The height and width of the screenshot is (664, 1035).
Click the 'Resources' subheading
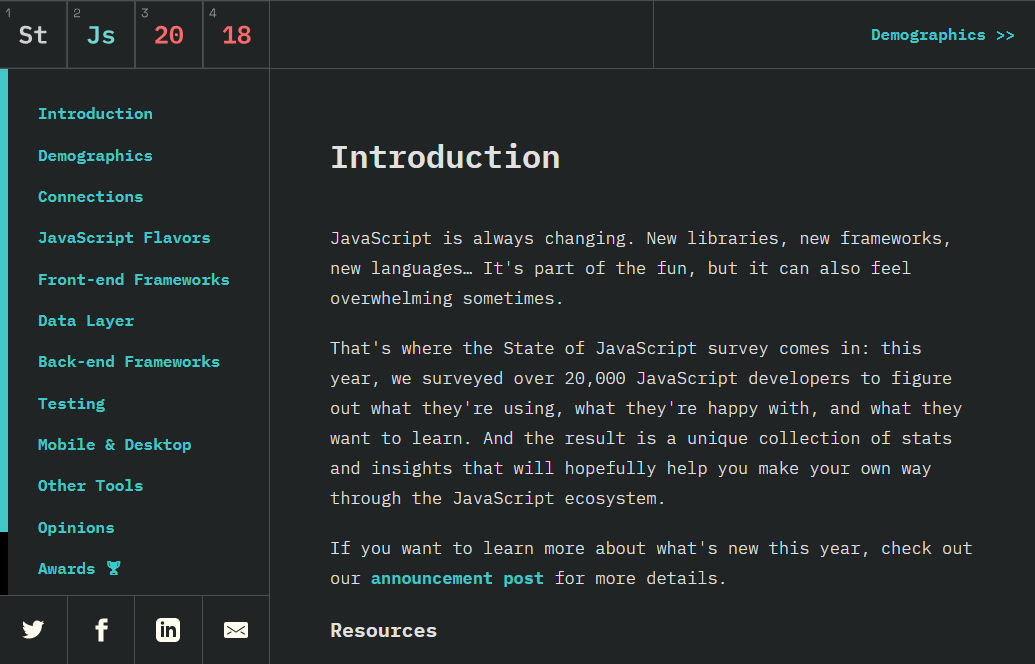384,630
